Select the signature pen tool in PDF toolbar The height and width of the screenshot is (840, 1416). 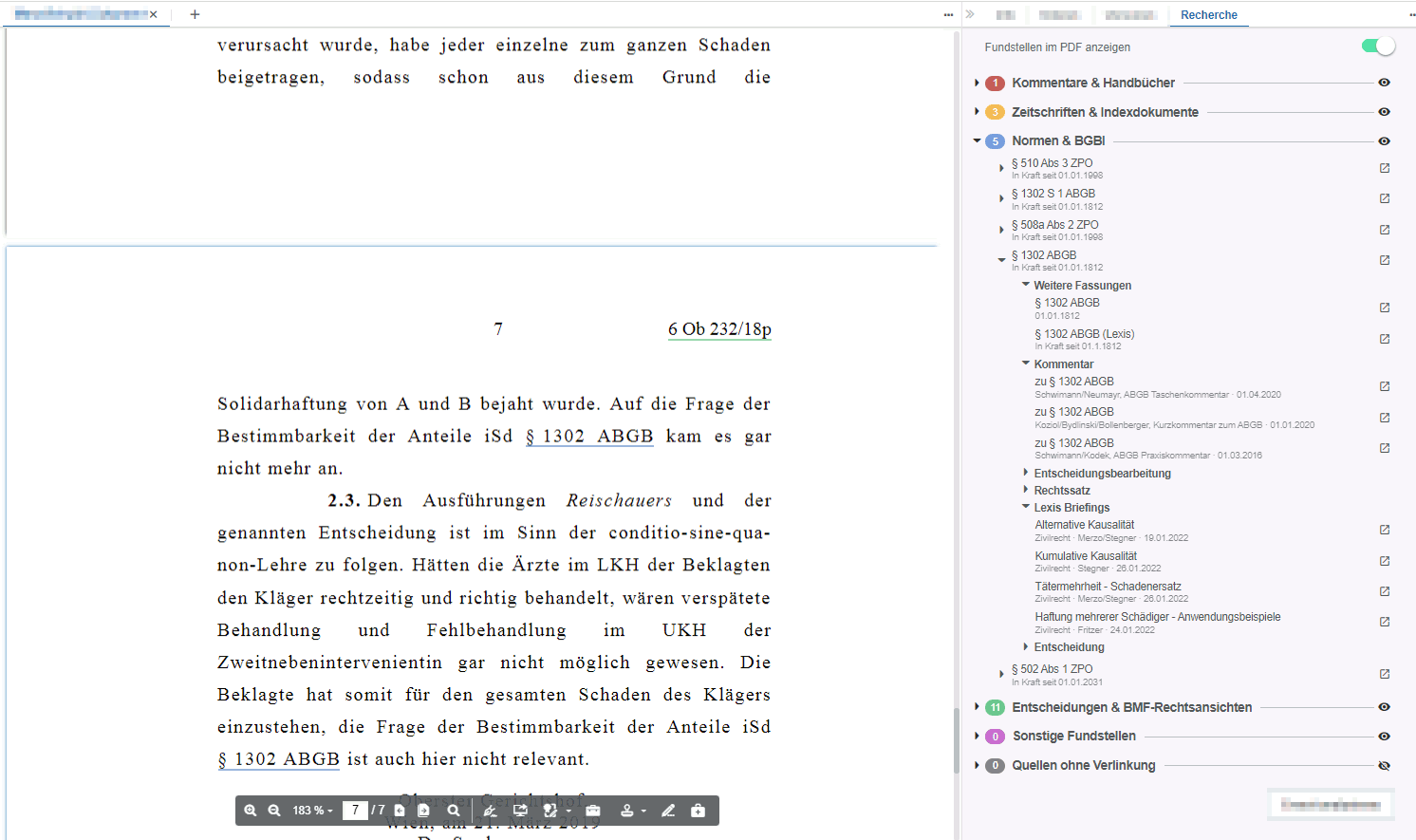(490, 811)
